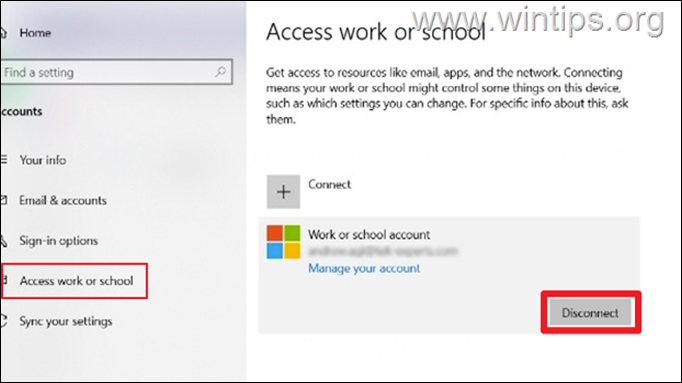
Task: Open Sign-in options
Action: point(58,241)
